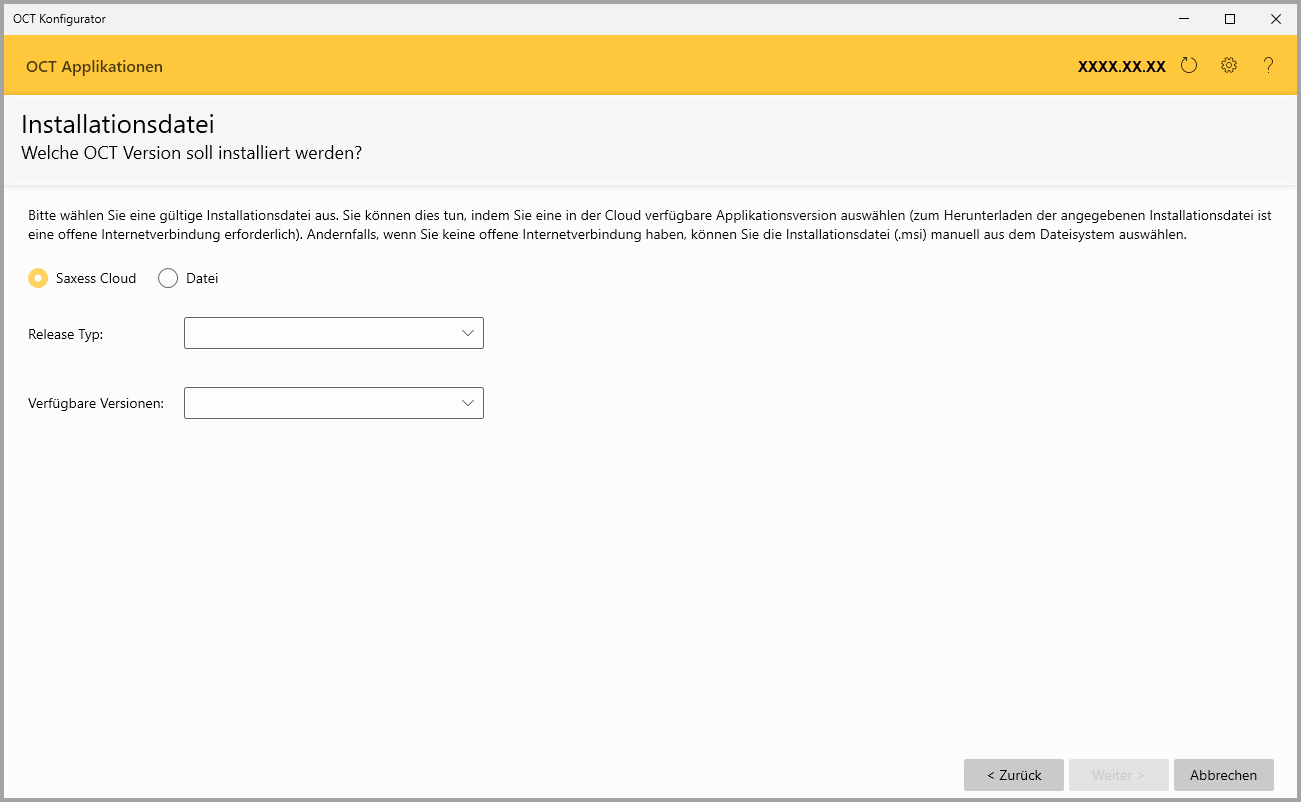Open settings via the gear icon
1301x802 pixels.
(x=1229, y=66)
